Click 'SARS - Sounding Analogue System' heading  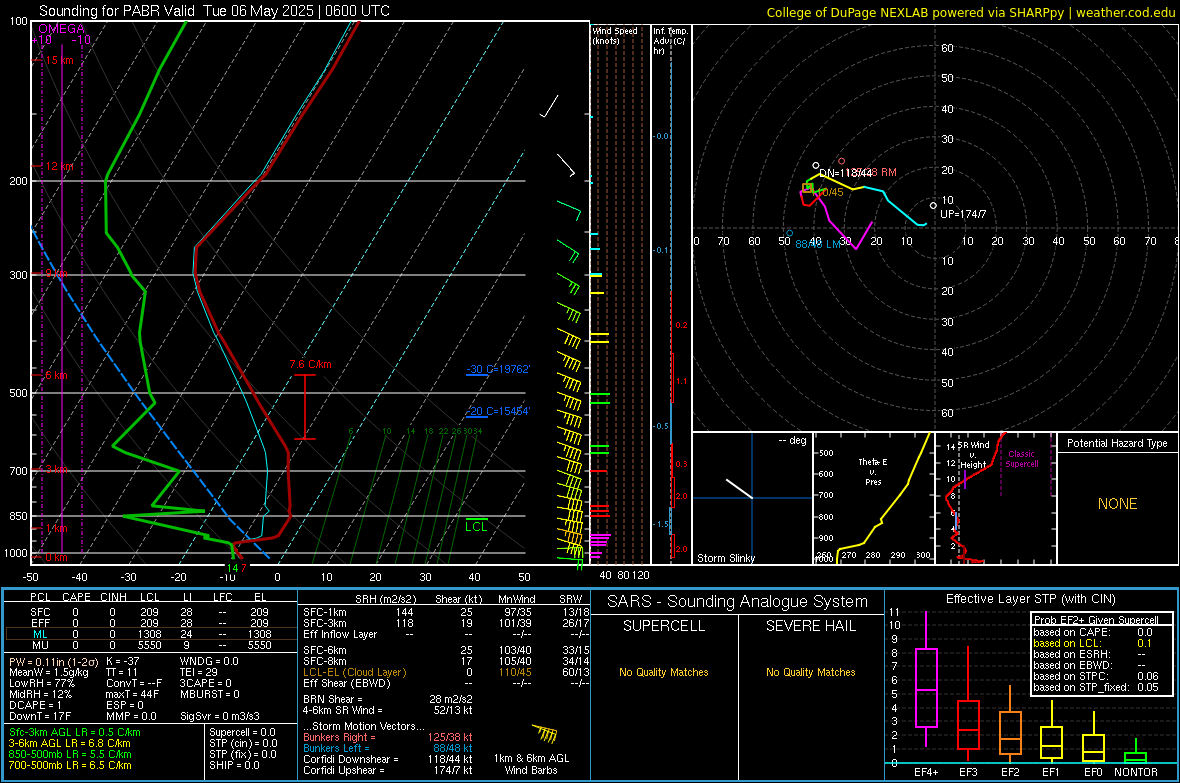(737, 602)
